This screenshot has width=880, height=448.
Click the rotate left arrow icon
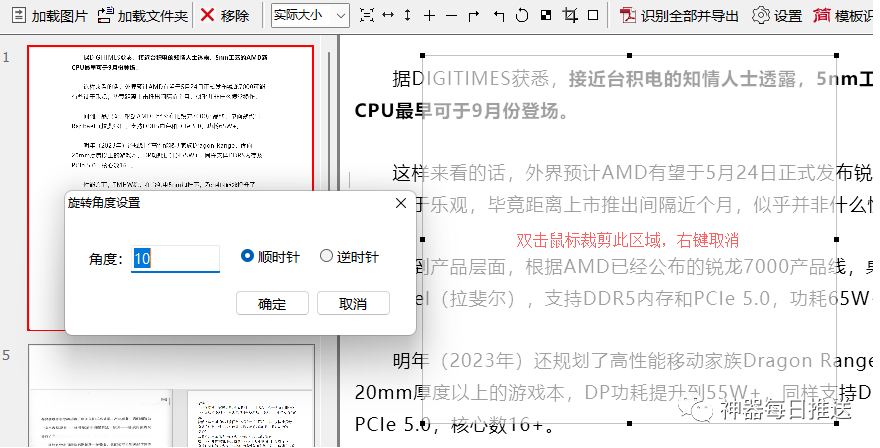point(499,16)
